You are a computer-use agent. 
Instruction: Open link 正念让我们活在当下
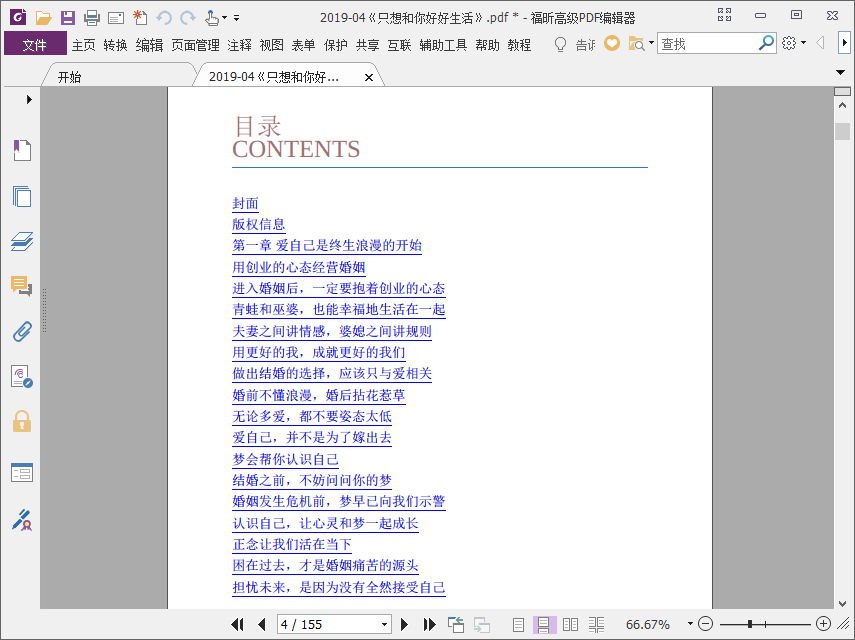coord(292,544)
